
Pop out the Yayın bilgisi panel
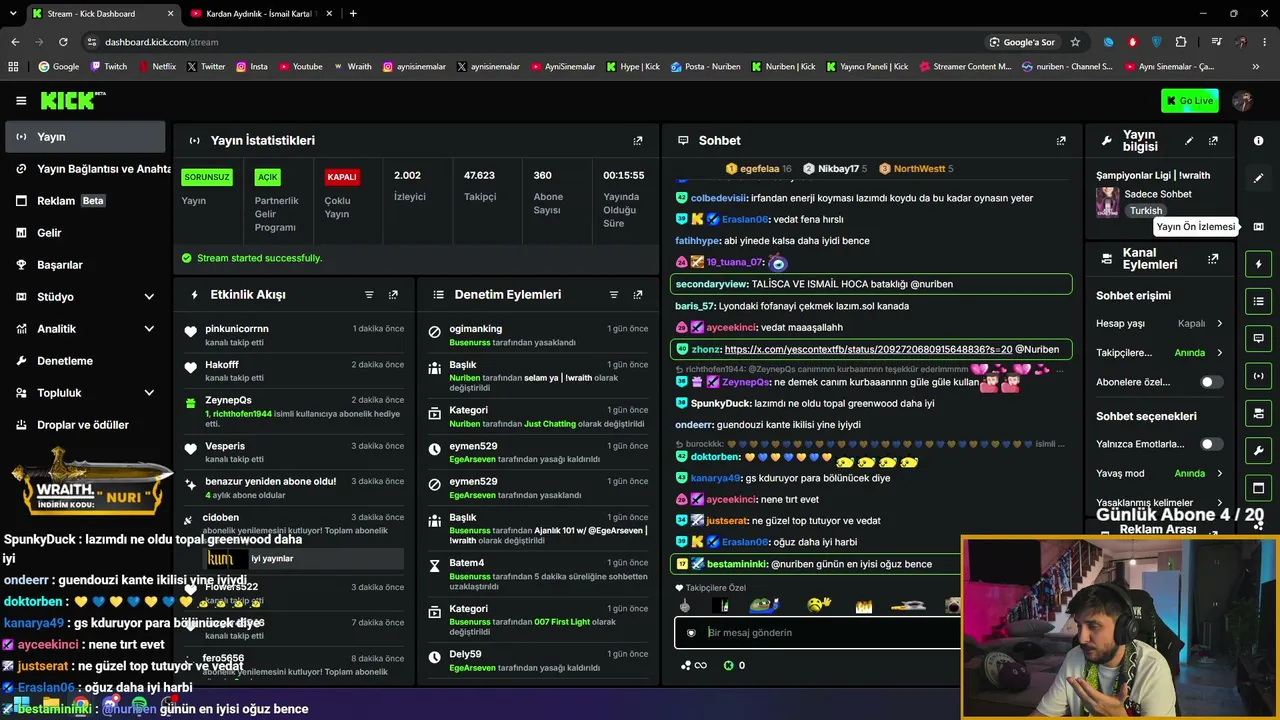point(1213,141)
